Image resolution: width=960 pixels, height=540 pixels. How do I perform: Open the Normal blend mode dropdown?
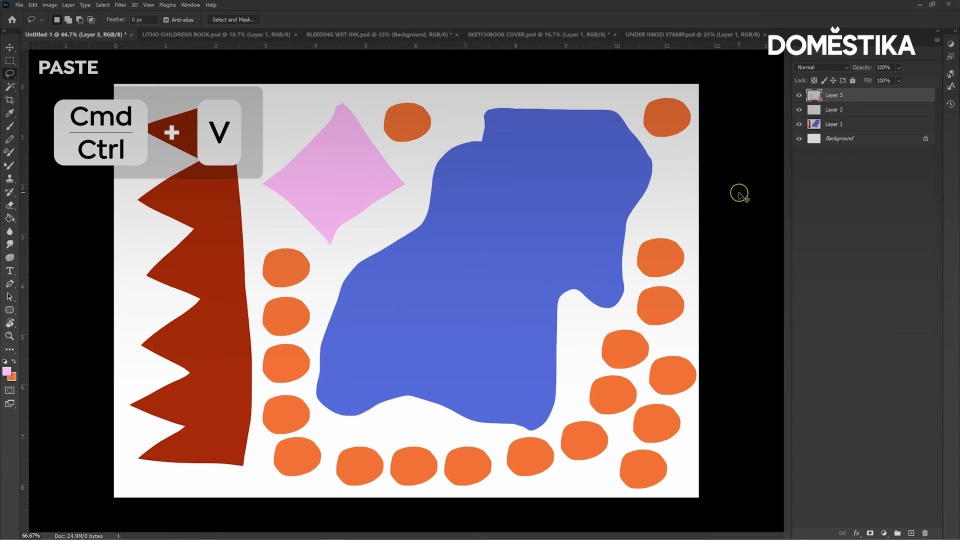820,67
